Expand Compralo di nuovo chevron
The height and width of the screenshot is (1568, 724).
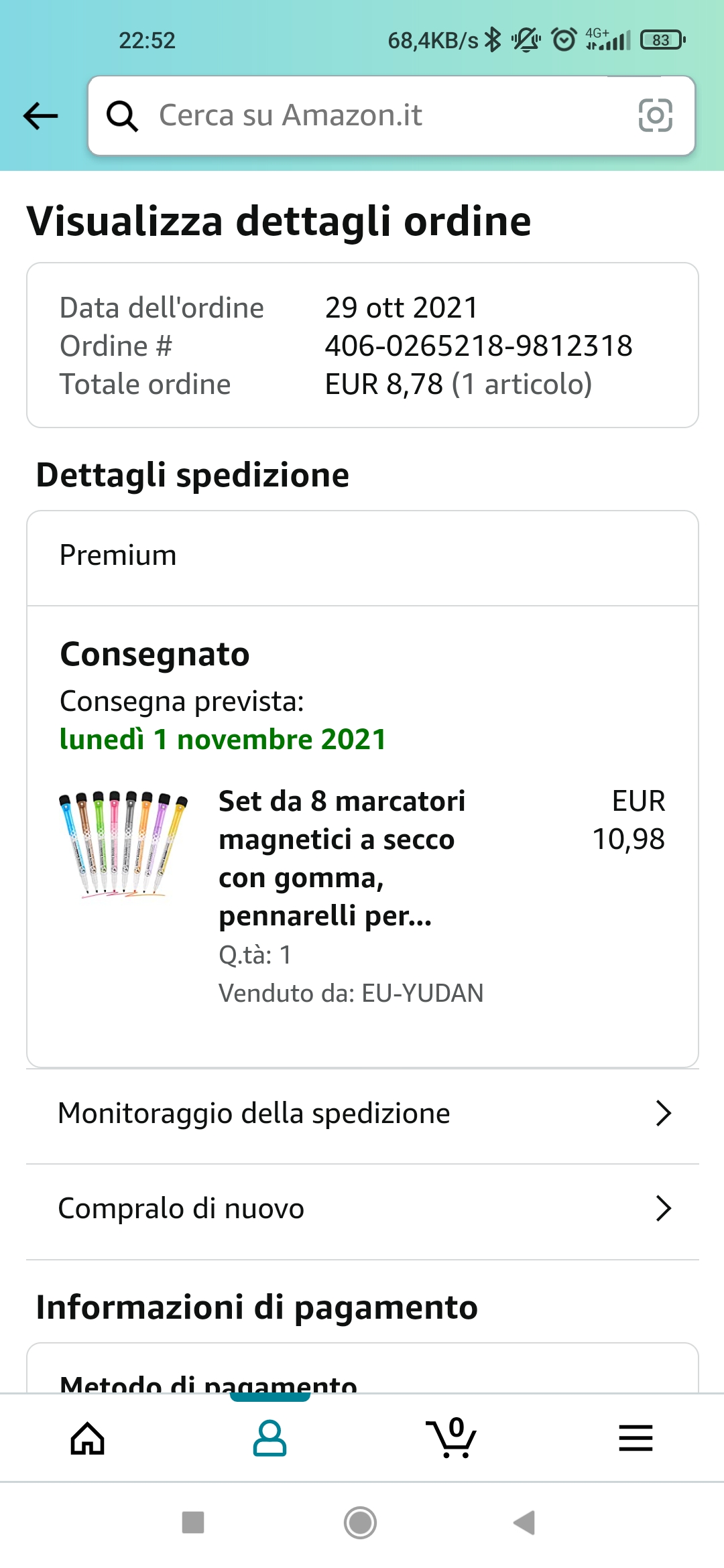click(663, 1209)
